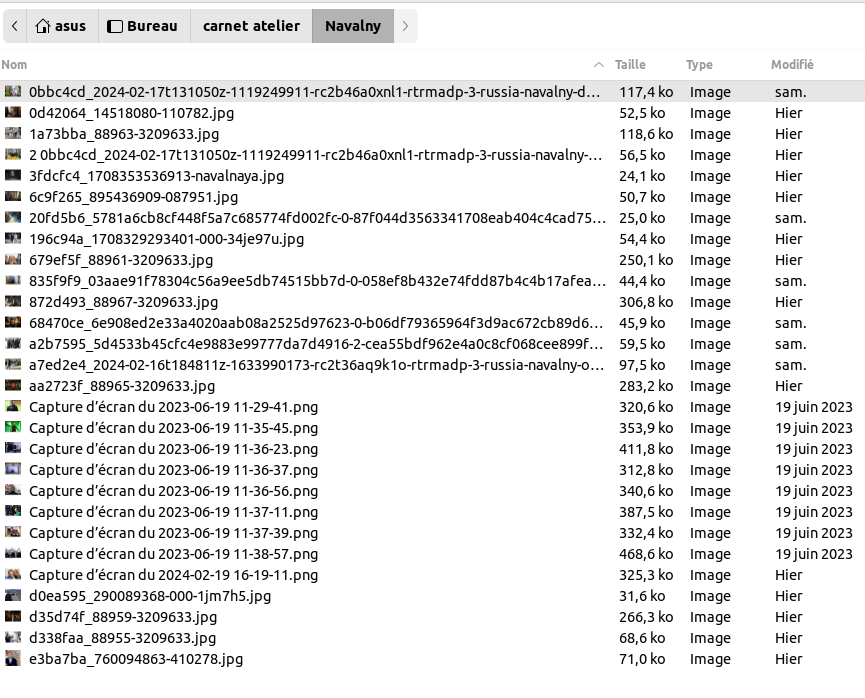865x698 pixels.
Task: Select thumbnail of d338faa_88955-3209633.jpg
Action: pyautogui.click(x=13, y=637)
